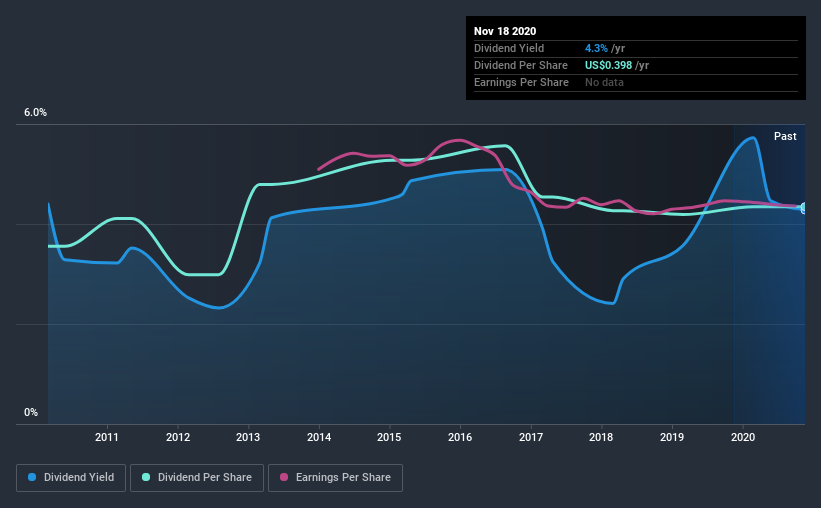Click the 'Dividend Yield' row label in tooltip
Viewport: 821px width, 508px height.
coord(509,48)
